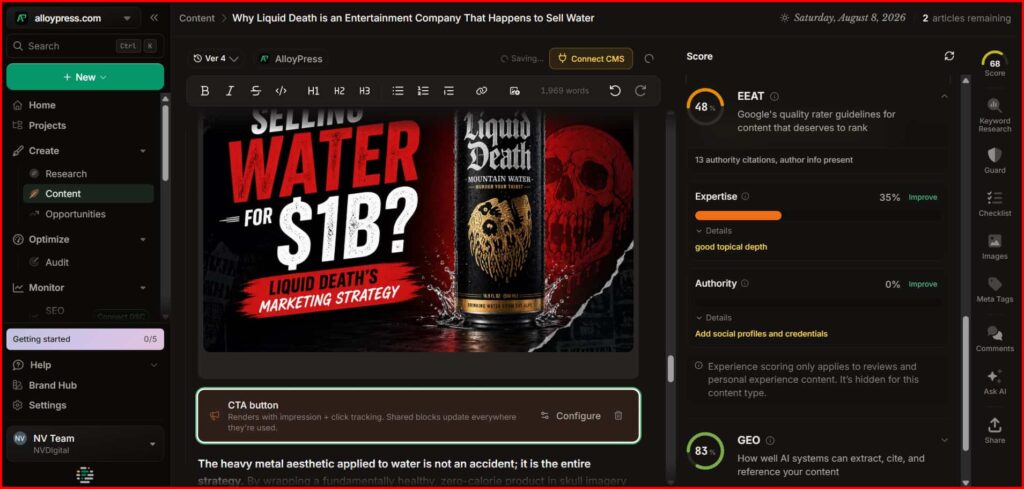
Task: Open Keyword Research panel
Action: 995,116
